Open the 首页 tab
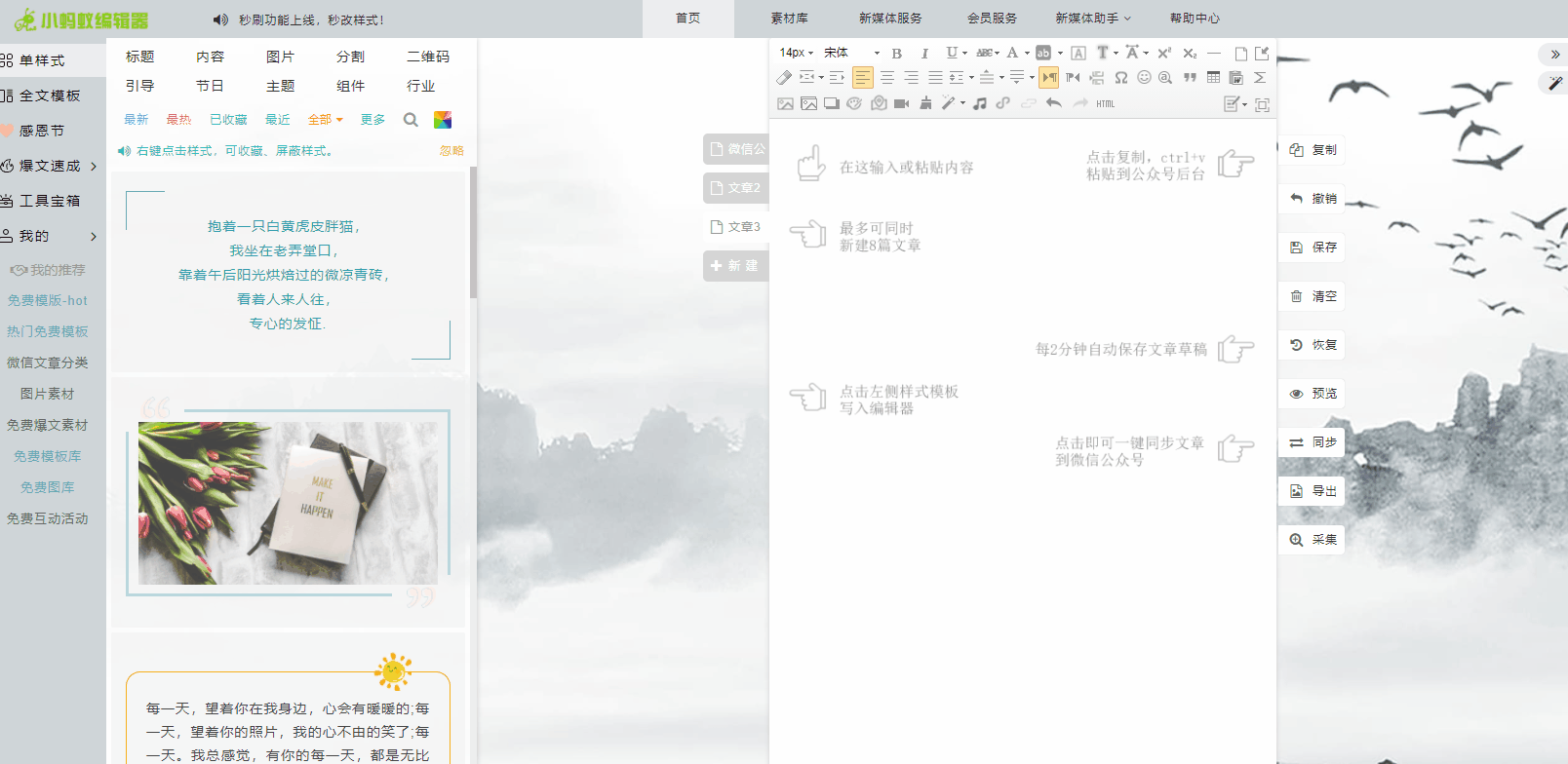The height and width of the screenshot is (764, 1568). coord(687,19)
